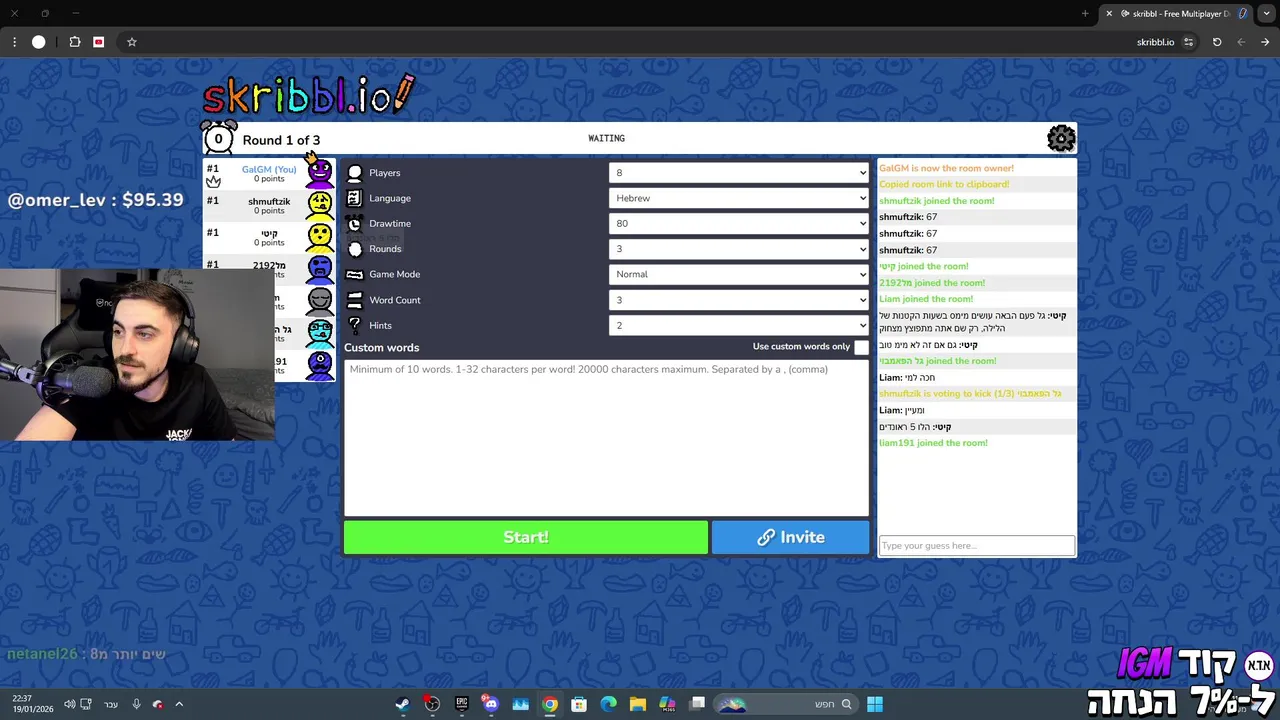The width and height of the screenshot is (1280, 720).
Task: Select player name shmuftzik in list
Action: tap(269, 201)
